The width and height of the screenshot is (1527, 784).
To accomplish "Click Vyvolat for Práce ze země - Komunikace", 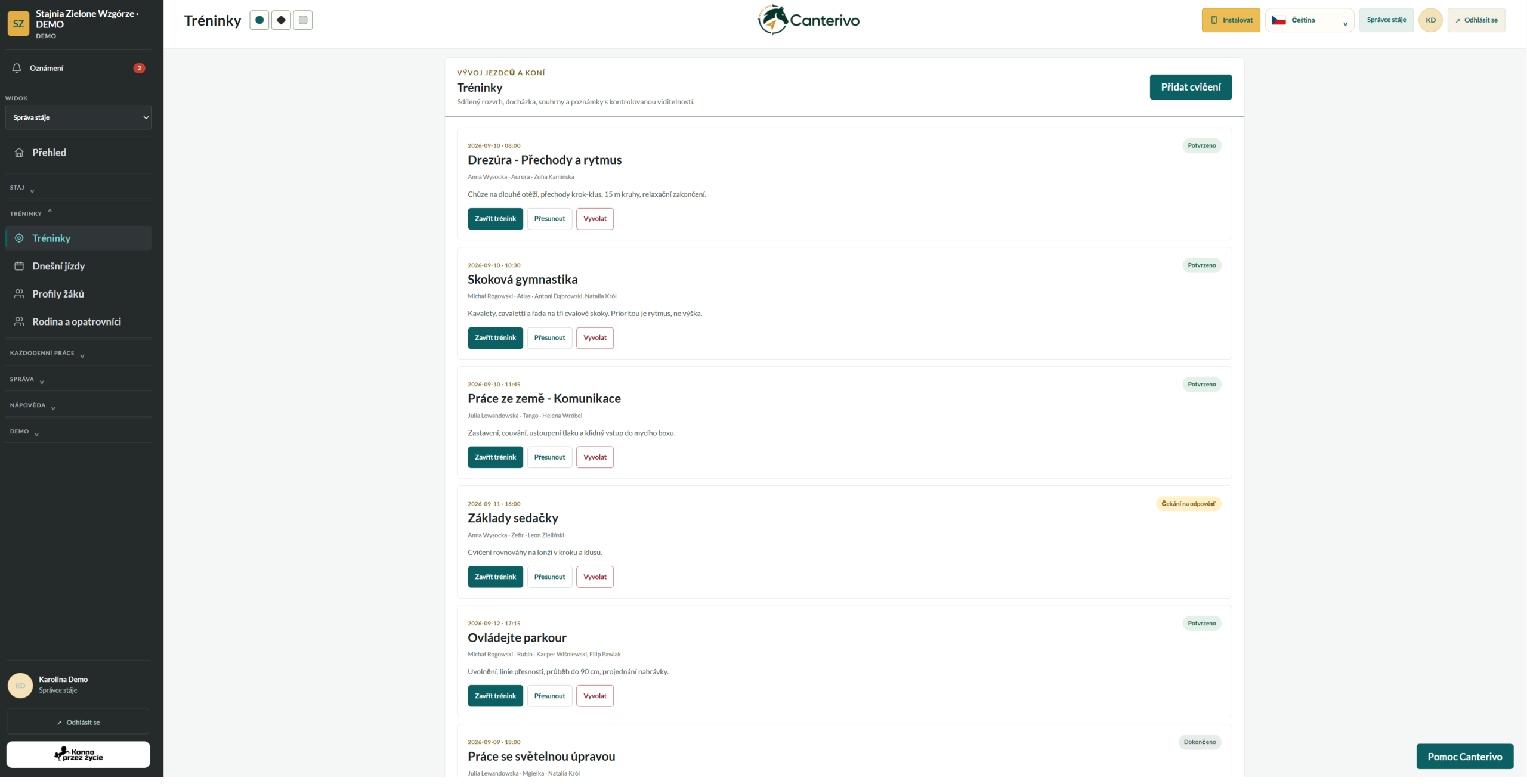I will 595,457.
